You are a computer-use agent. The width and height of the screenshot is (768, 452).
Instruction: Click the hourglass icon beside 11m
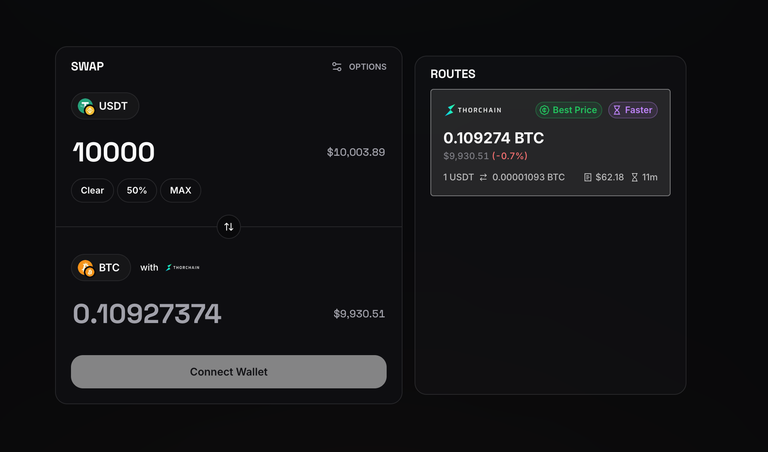point(634,177)
